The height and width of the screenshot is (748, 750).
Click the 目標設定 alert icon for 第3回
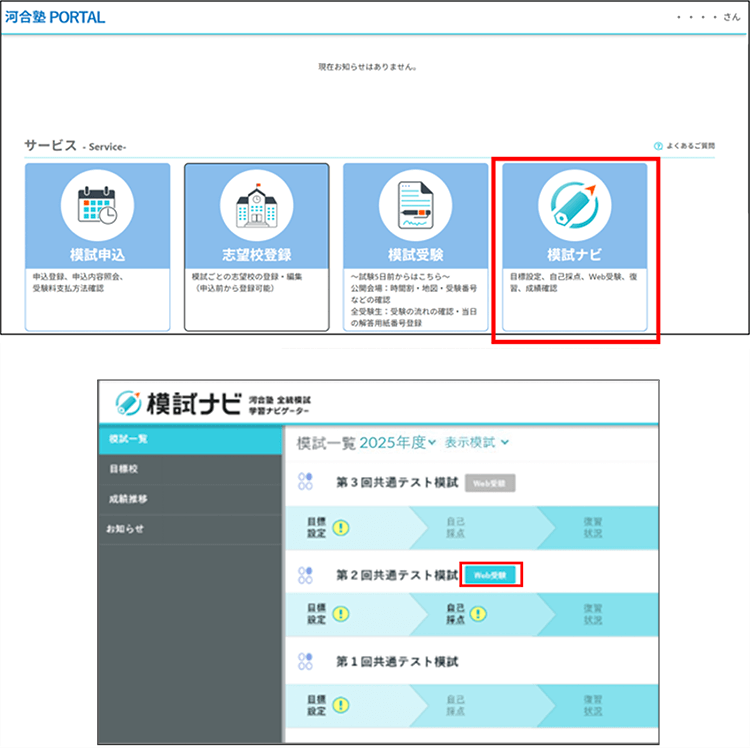[341, 528]
